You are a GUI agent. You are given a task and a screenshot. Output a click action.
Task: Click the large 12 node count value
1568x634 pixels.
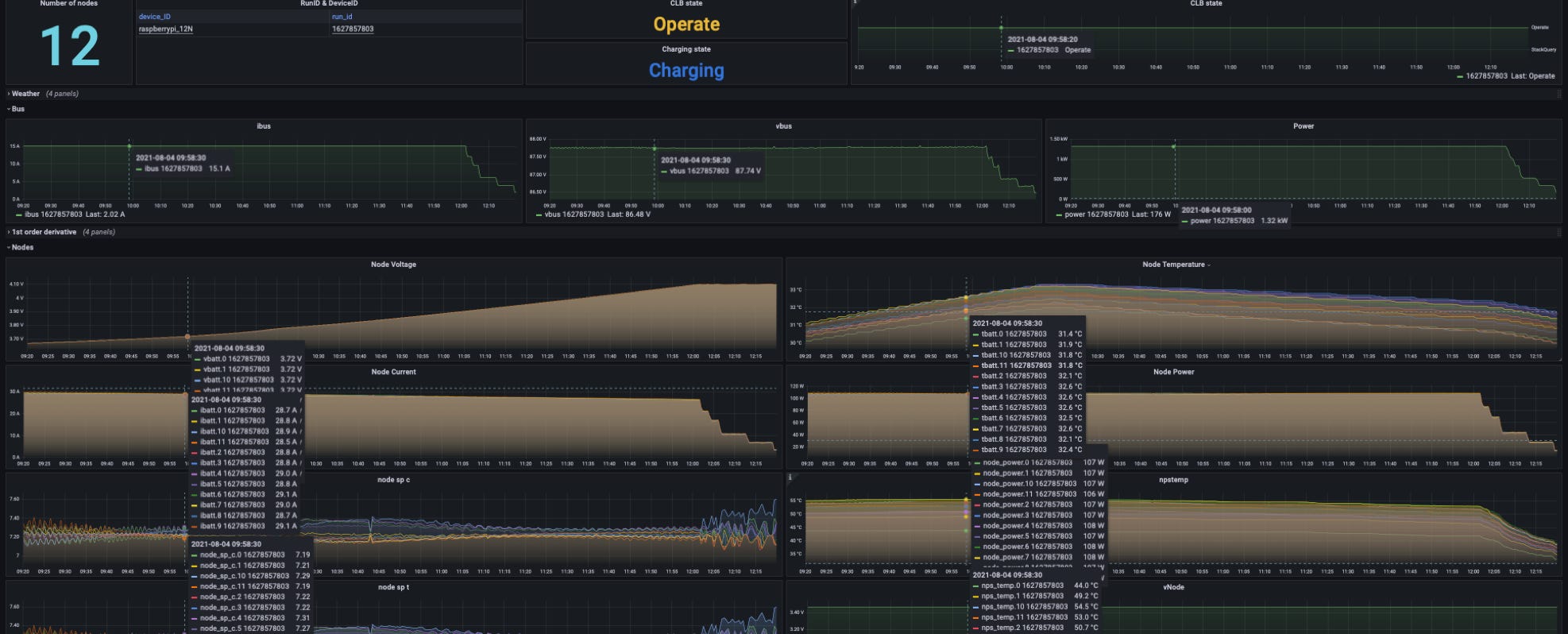[70, 45]
